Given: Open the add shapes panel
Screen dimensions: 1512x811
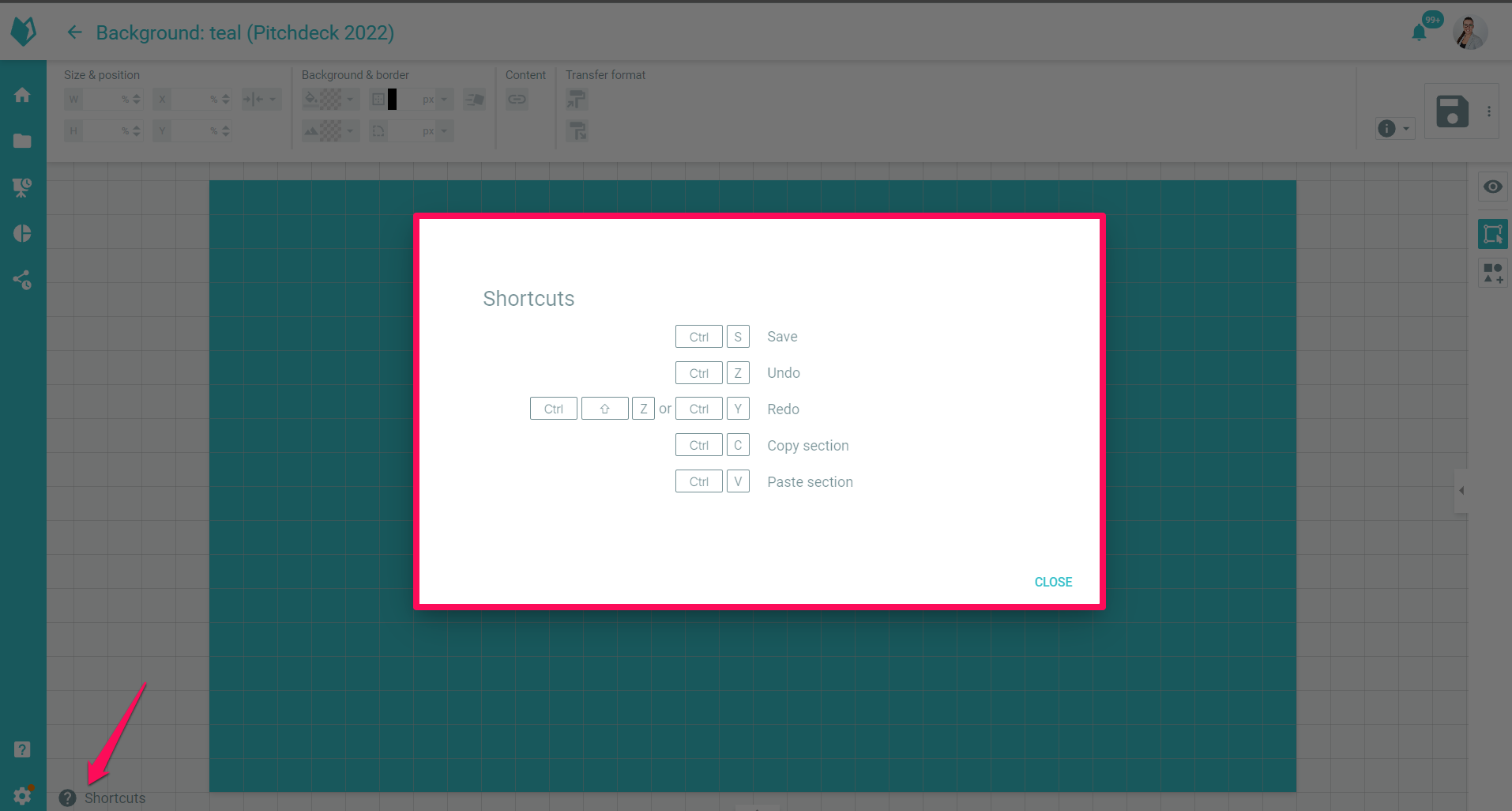Looking at the screenshot, I should pos(1492,273).
